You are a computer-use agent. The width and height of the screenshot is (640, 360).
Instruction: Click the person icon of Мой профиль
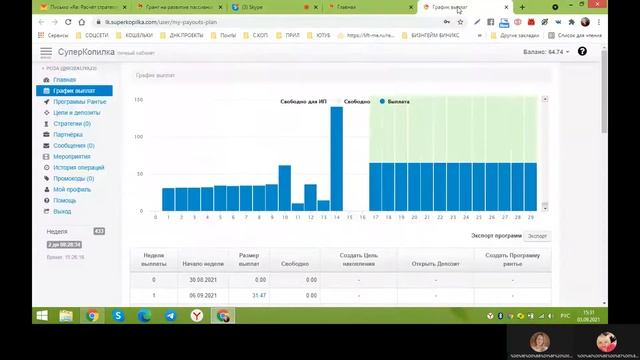[47, 190]
